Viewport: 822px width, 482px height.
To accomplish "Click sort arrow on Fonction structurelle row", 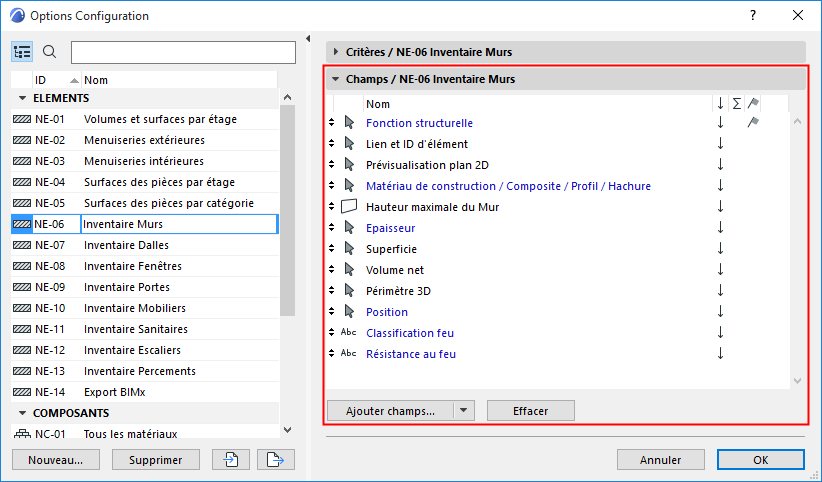I will pyautogui.click(x=719, y=123).
